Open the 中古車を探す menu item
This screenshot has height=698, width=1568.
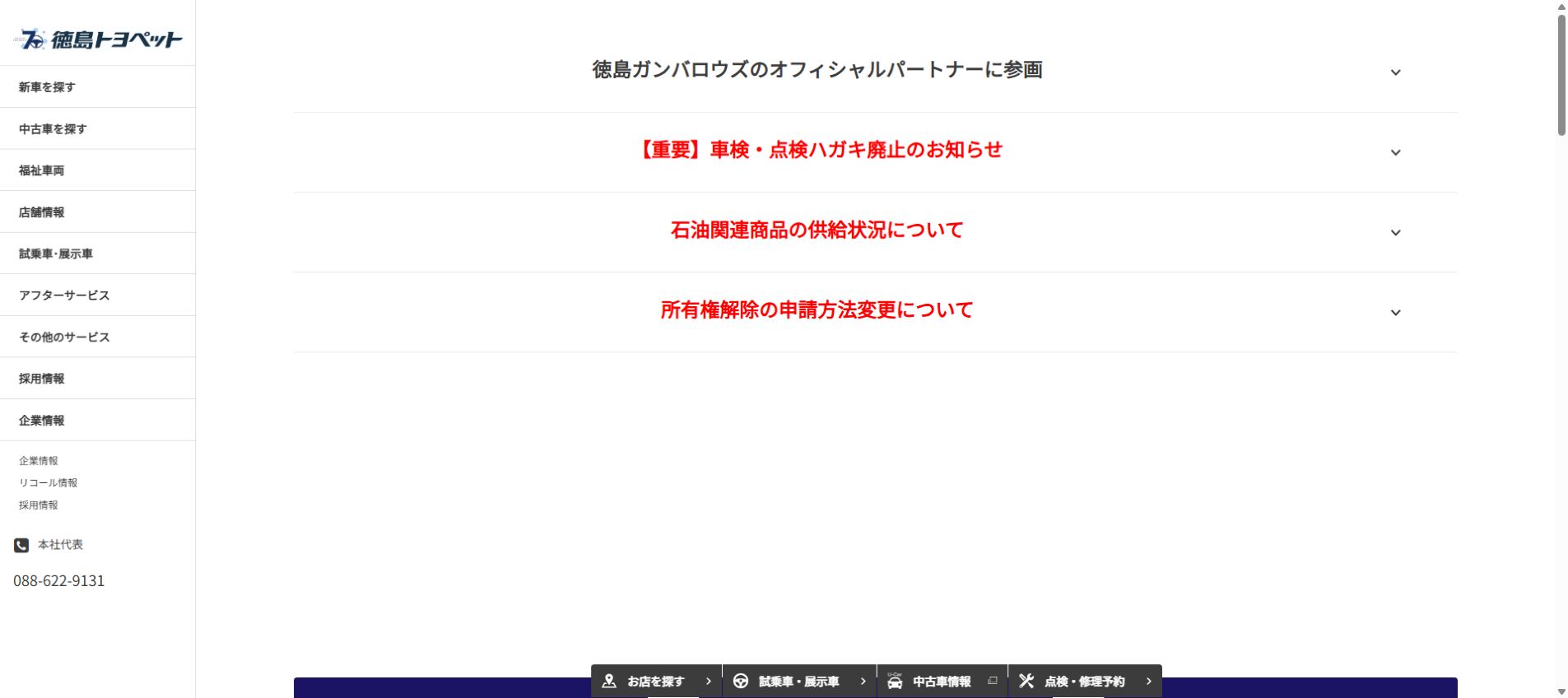[98, 128]
